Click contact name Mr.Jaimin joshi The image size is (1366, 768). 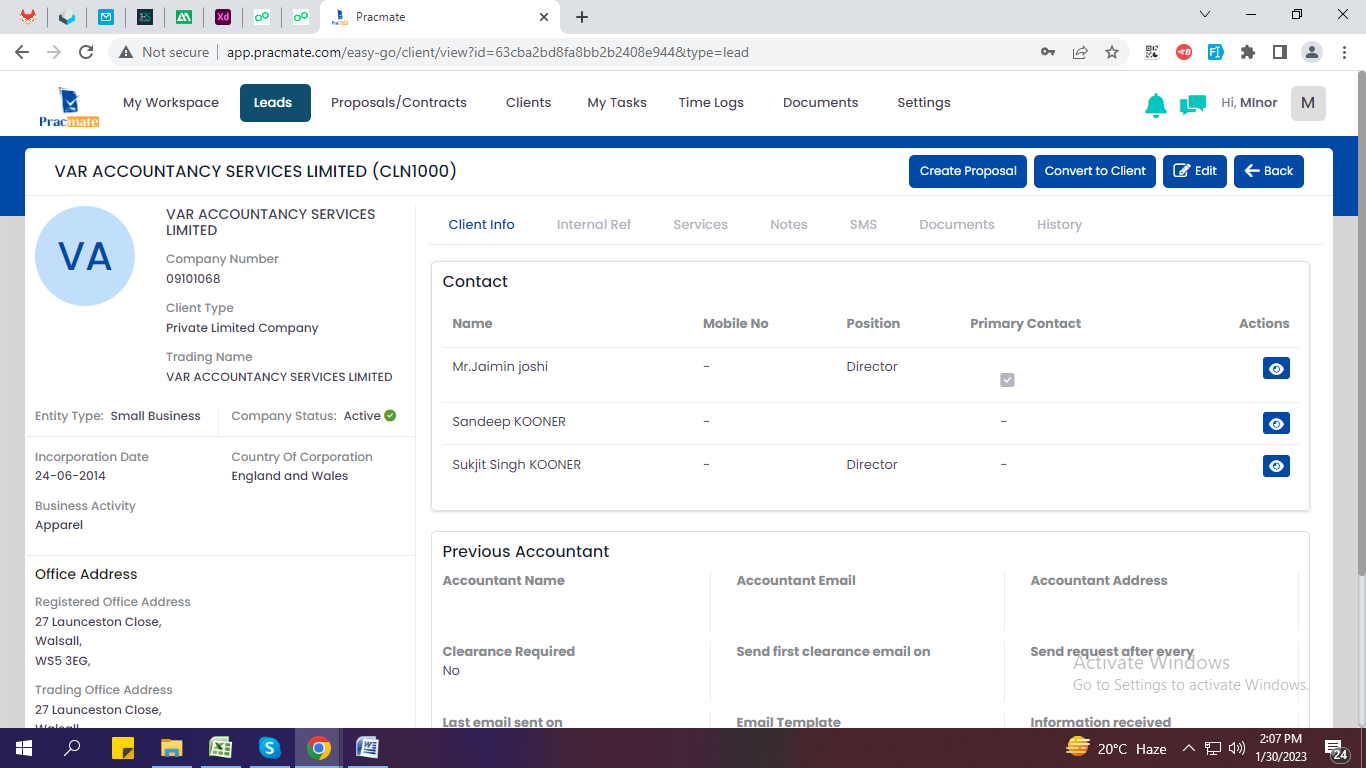pos(500,367)
